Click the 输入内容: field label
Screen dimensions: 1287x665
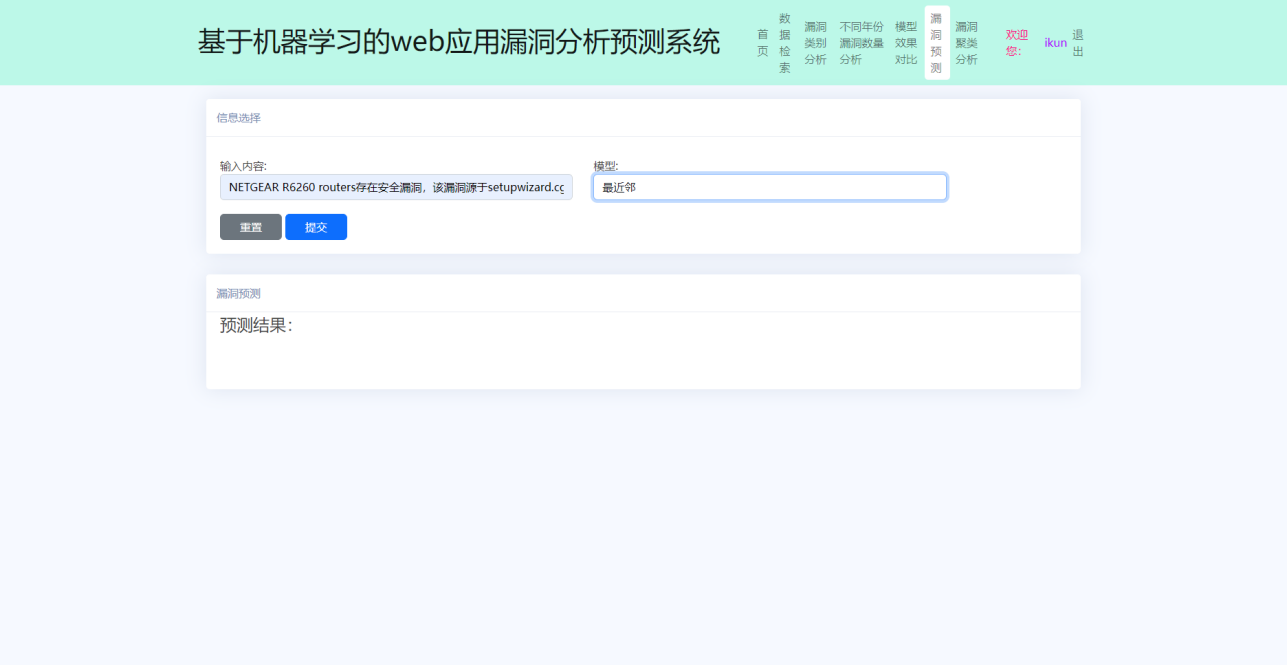[243, 166]
